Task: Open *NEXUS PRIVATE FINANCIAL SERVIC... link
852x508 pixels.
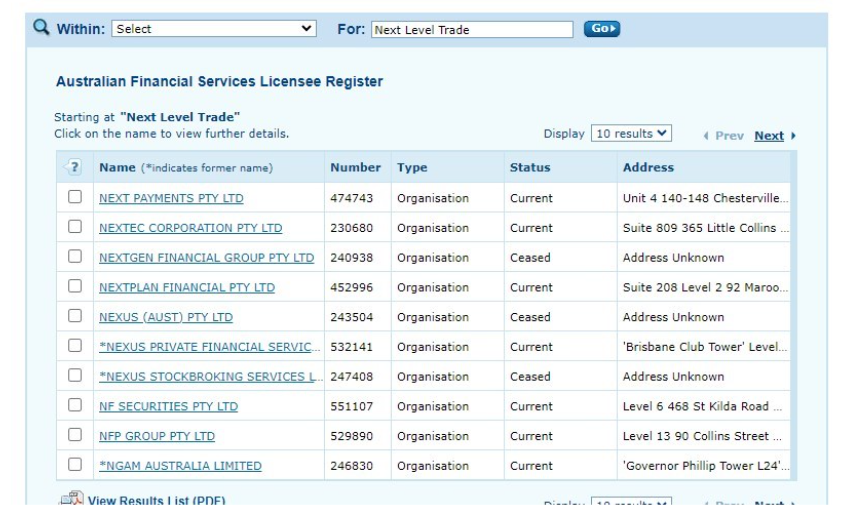Action: [210, 347]
